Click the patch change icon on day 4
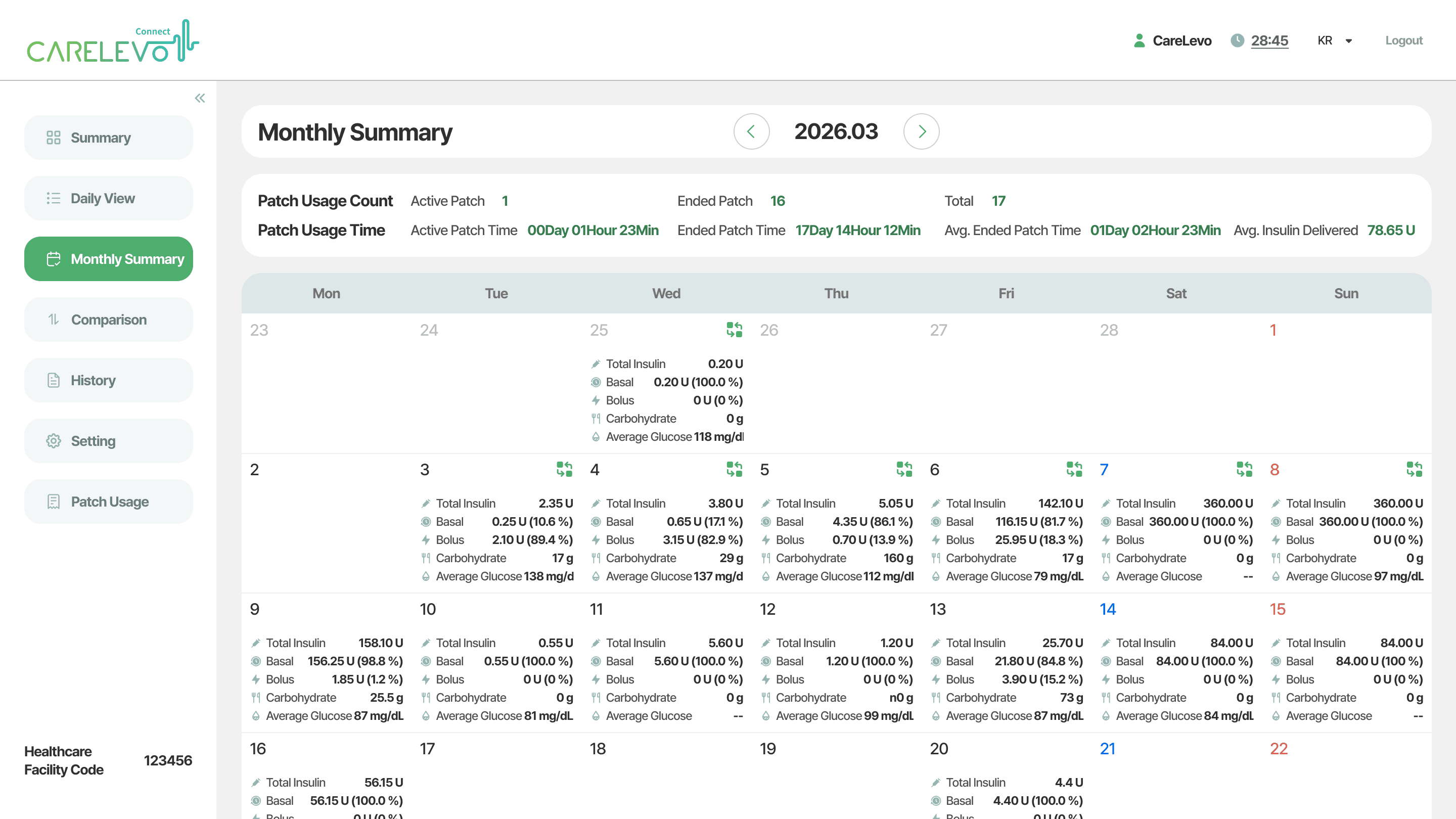This screenshot has height=819, width=1456. point(734,469)
